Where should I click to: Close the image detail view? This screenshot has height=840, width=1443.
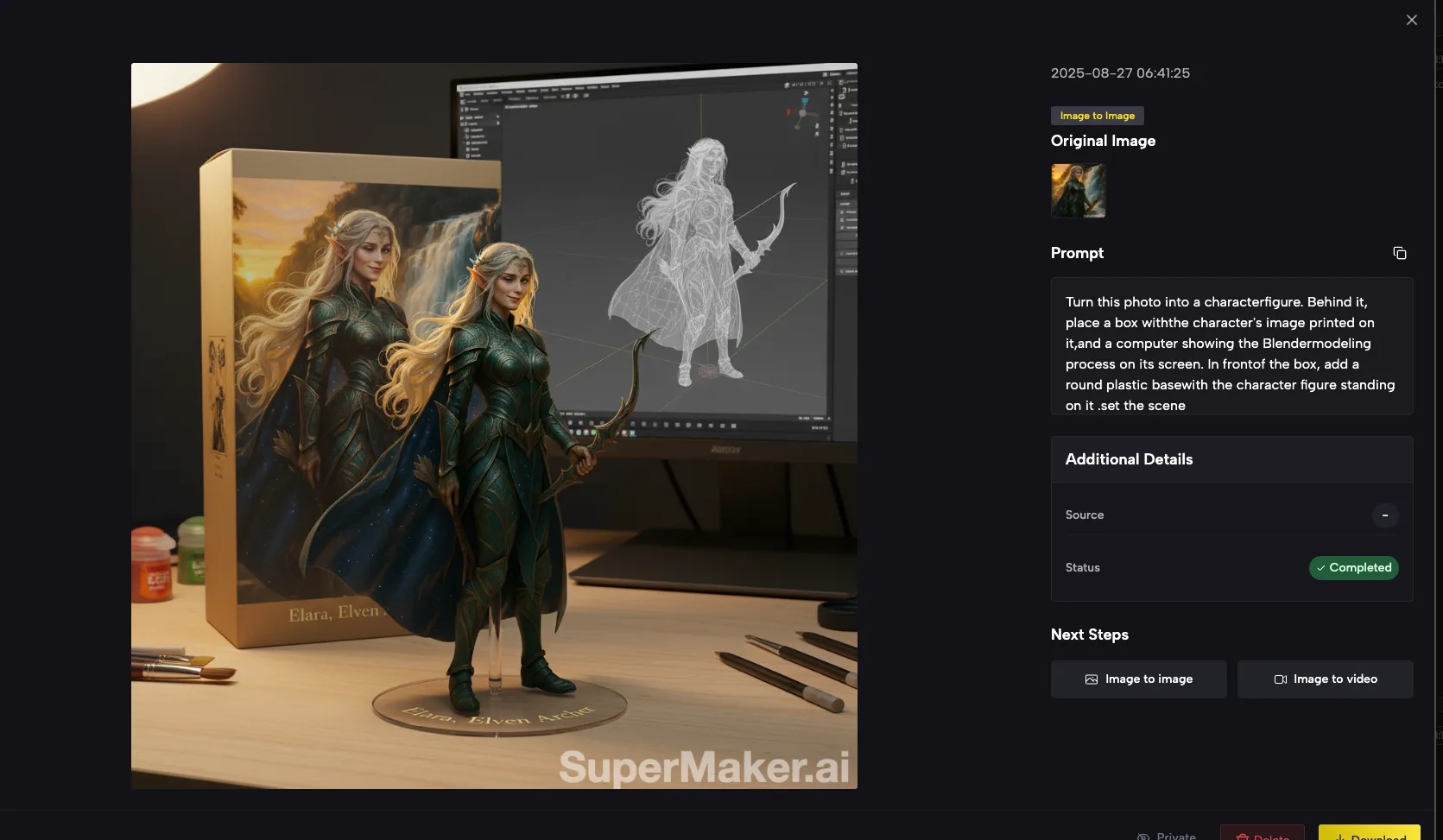point(1411,20)
